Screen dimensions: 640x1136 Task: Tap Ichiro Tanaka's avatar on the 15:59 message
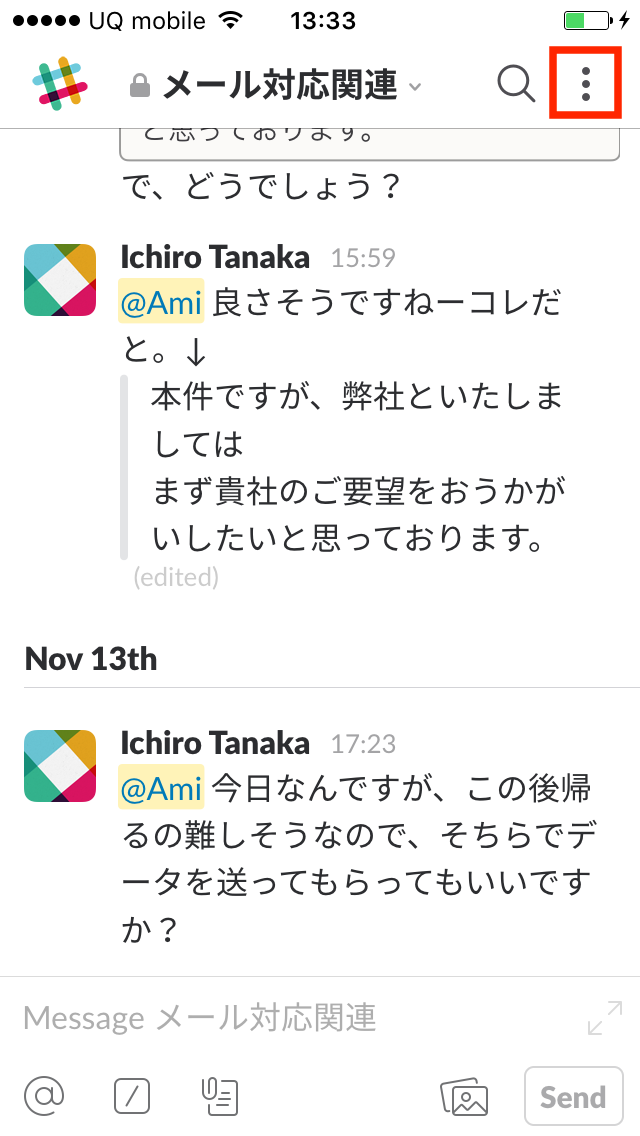pos(59,280)
